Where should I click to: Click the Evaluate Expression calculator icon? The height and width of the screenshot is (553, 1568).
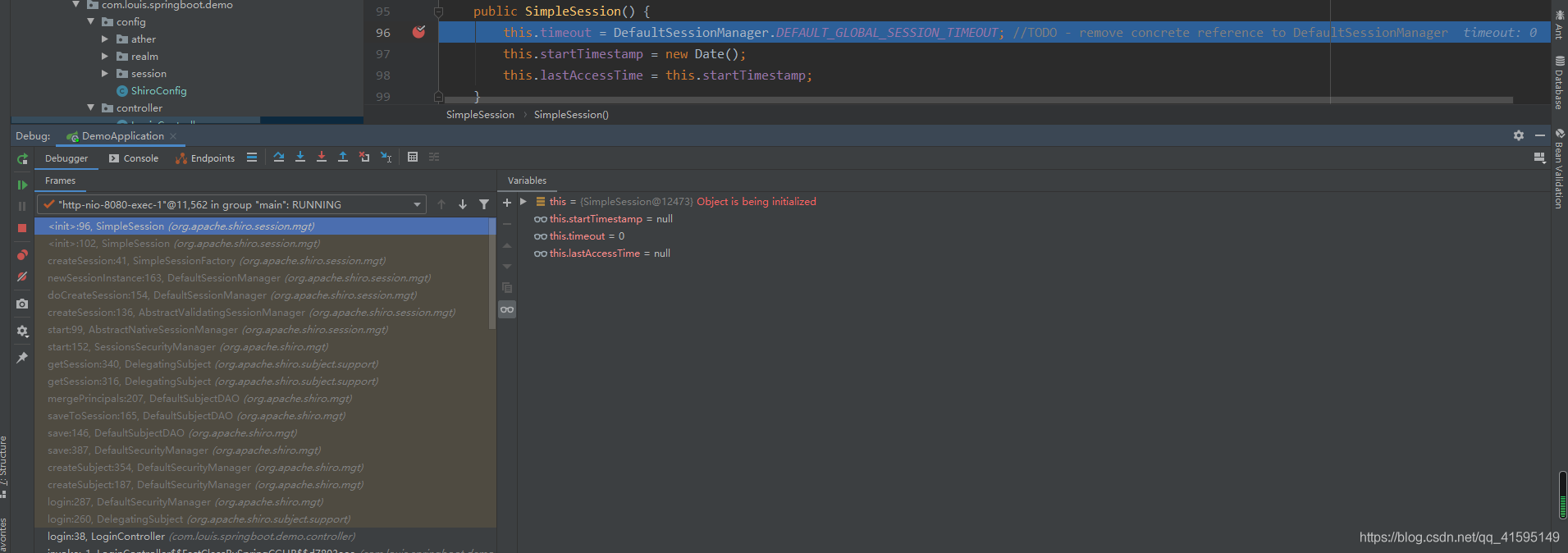point(413,158)
